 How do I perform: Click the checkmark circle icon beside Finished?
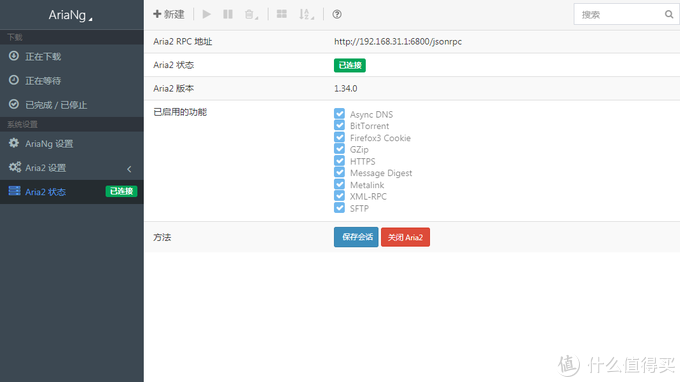[14, 104]
